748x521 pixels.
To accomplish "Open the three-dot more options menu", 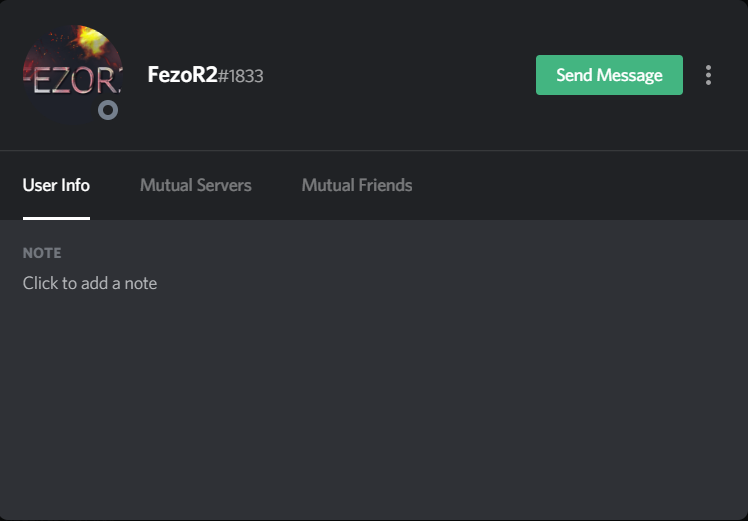I will (x=708, y=75).
